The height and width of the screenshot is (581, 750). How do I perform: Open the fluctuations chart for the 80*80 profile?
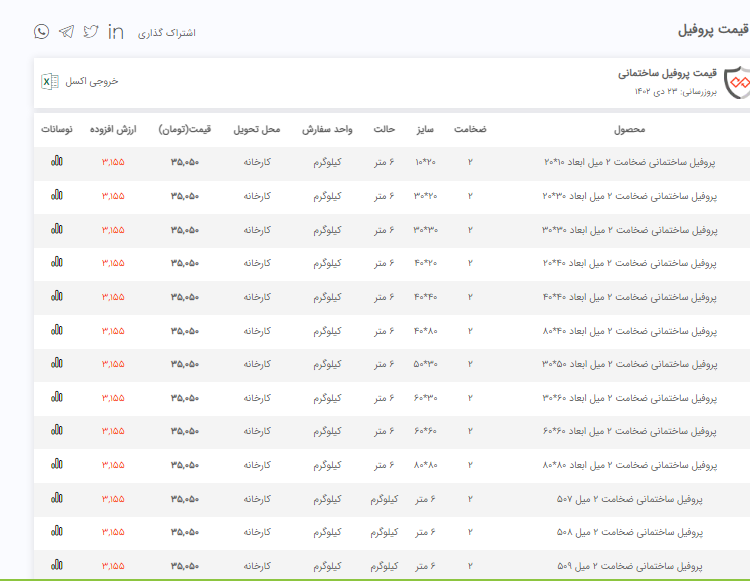click(57, 465)
